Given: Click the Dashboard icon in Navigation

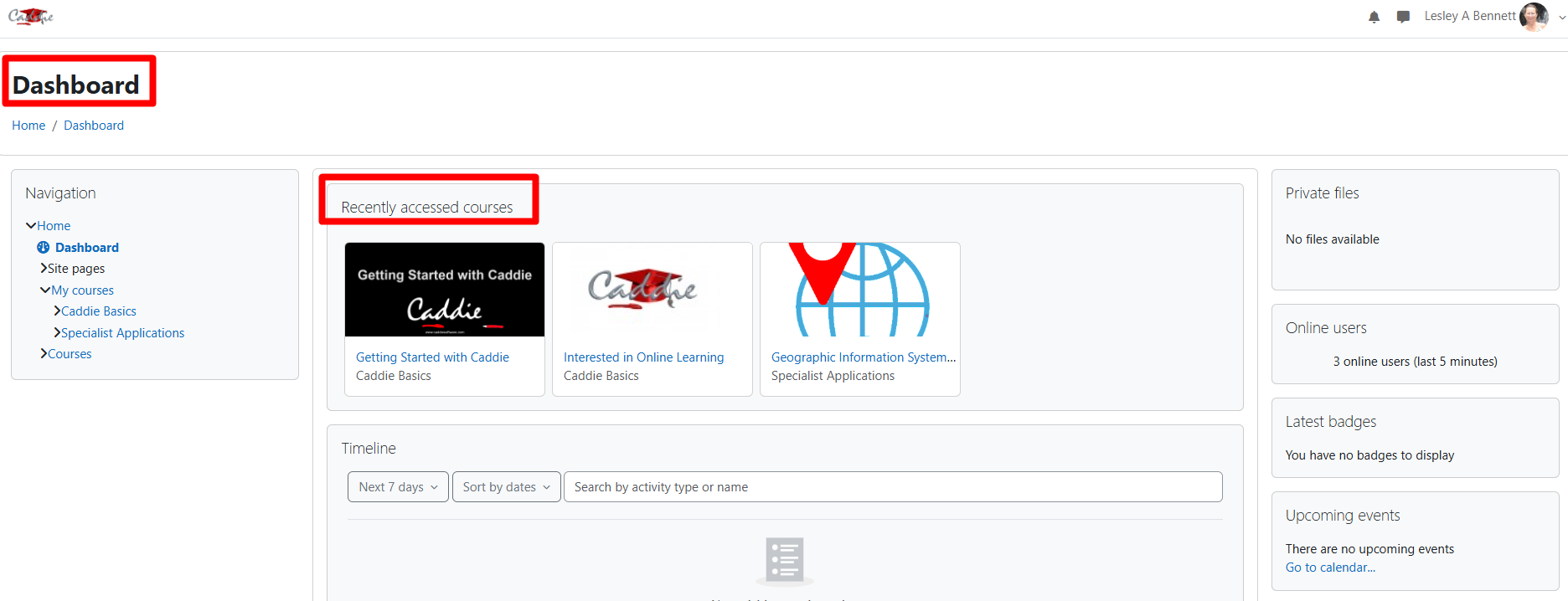Looking at the screenshot, I should coord(44,248).
